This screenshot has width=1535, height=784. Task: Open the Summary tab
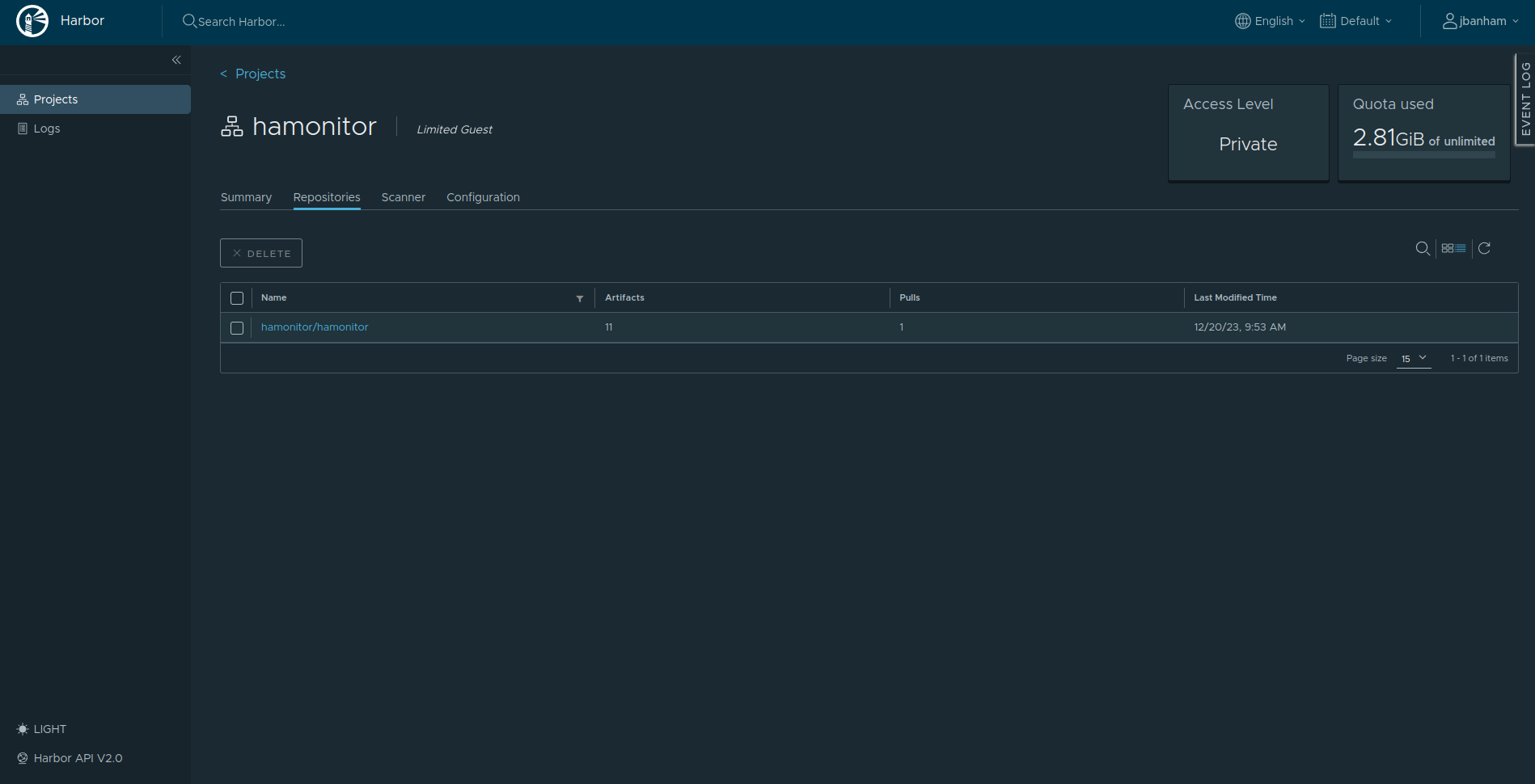pos(246,197)
